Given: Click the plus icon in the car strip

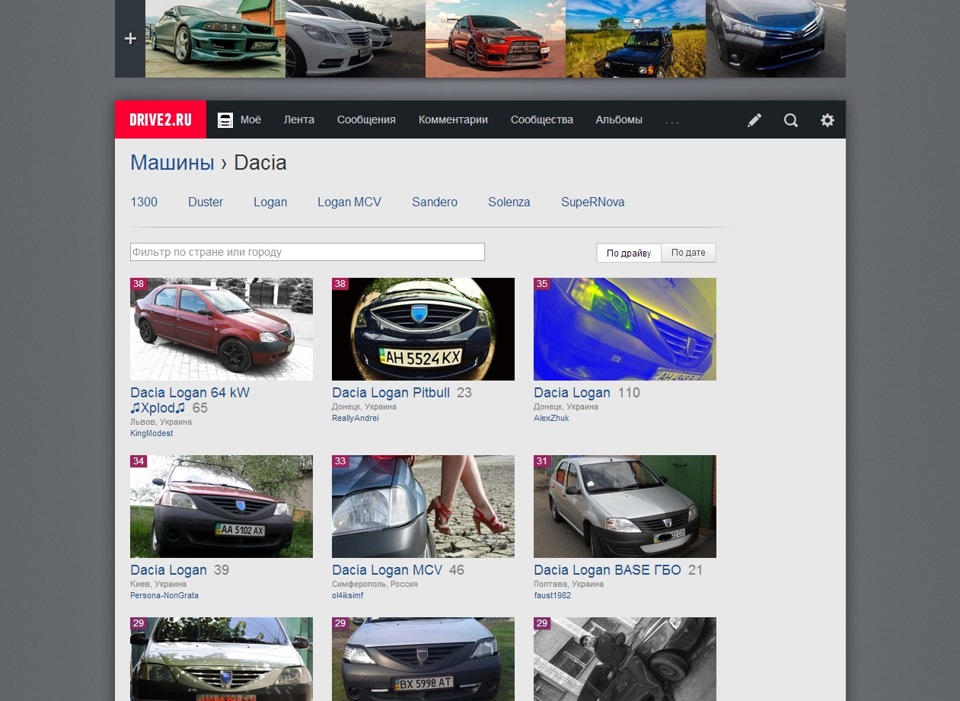Looking at the screenshot, I should tap(130, 39).
